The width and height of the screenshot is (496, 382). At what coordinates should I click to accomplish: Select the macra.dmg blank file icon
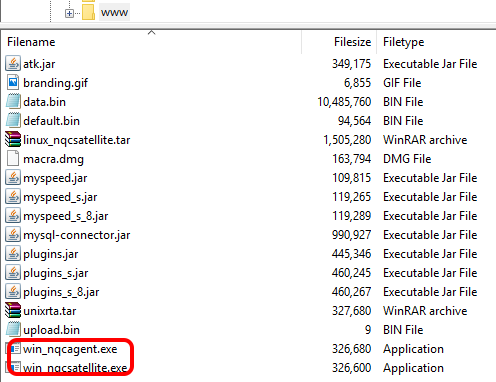(13, 158)
